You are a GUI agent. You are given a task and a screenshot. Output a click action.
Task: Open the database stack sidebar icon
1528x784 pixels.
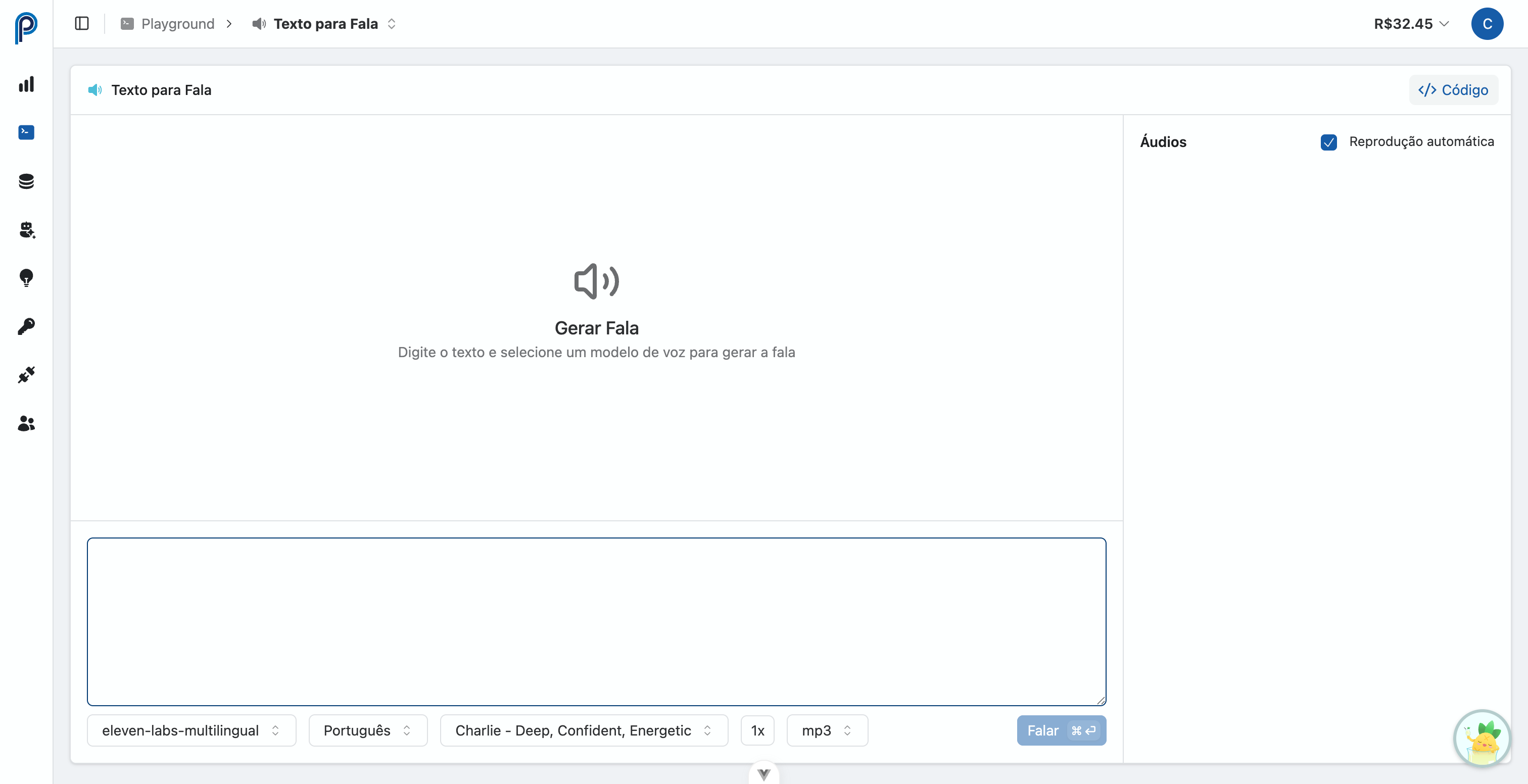(x=26, y=181)
